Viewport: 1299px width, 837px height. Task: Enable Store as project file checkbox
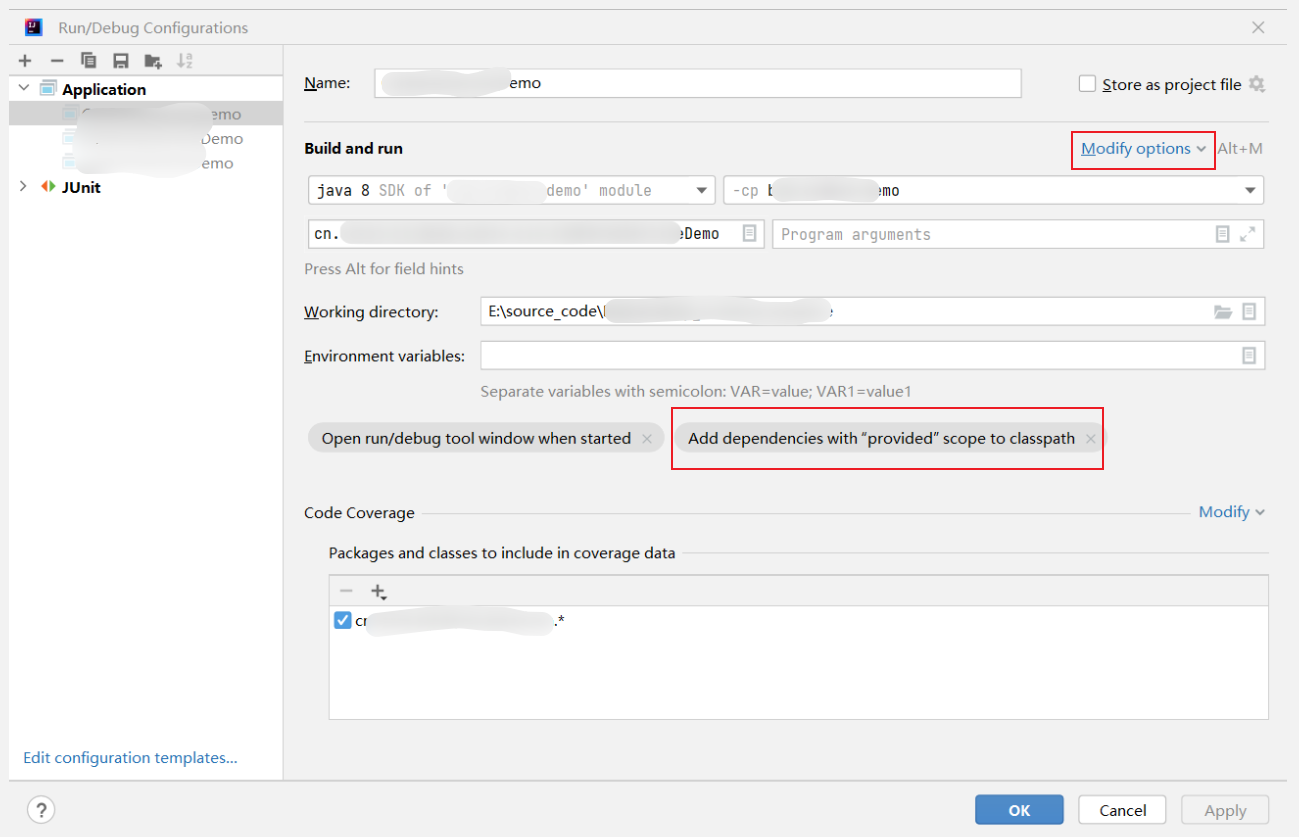[1087, 85]
